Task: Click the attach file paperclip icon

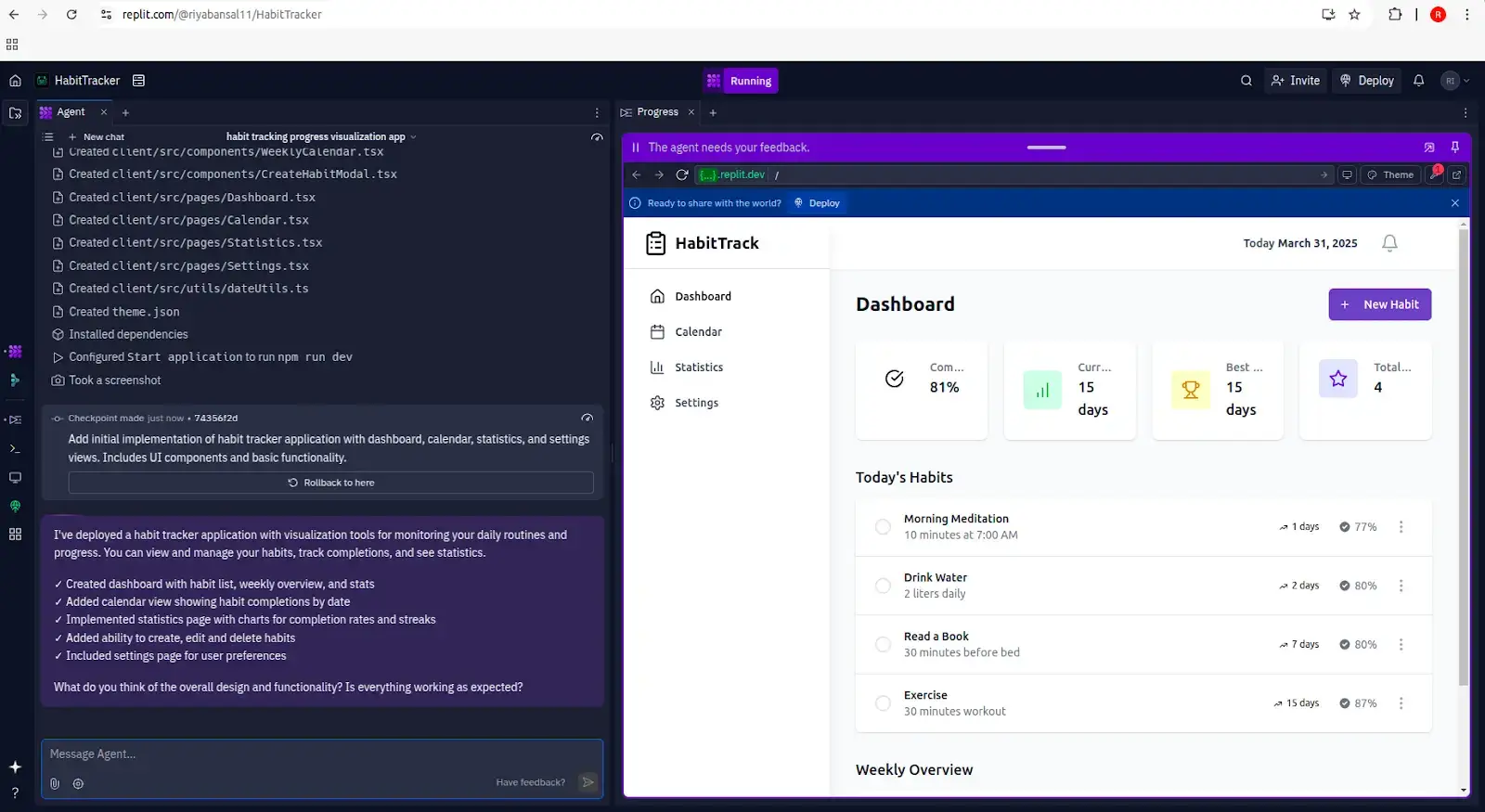Action: point(55,783)
